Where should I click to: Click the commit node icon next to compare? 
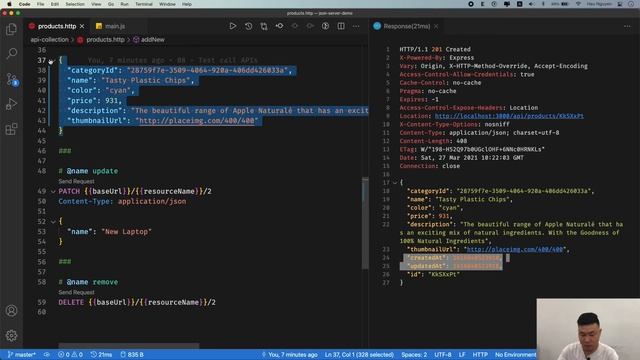[x=280, y=26]
